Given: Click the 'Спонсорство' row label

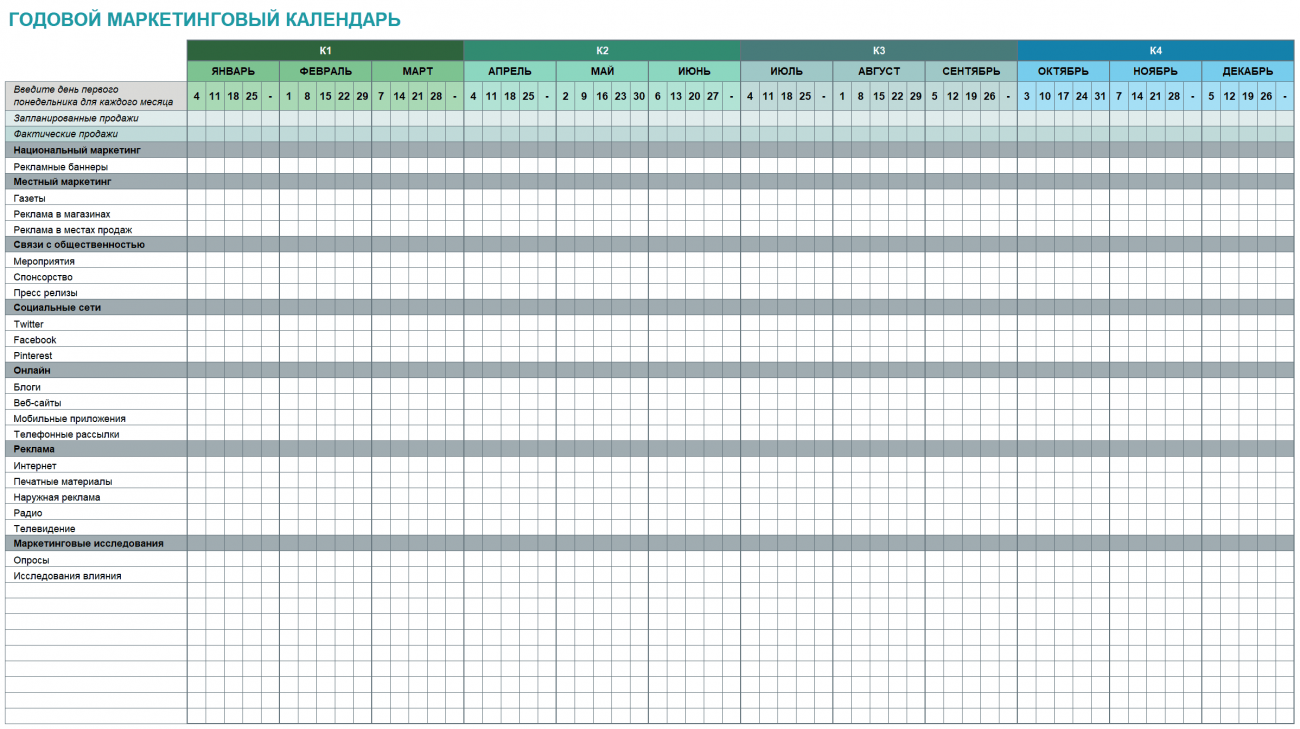Looking at the screenshot, I should tap(96, 277).
